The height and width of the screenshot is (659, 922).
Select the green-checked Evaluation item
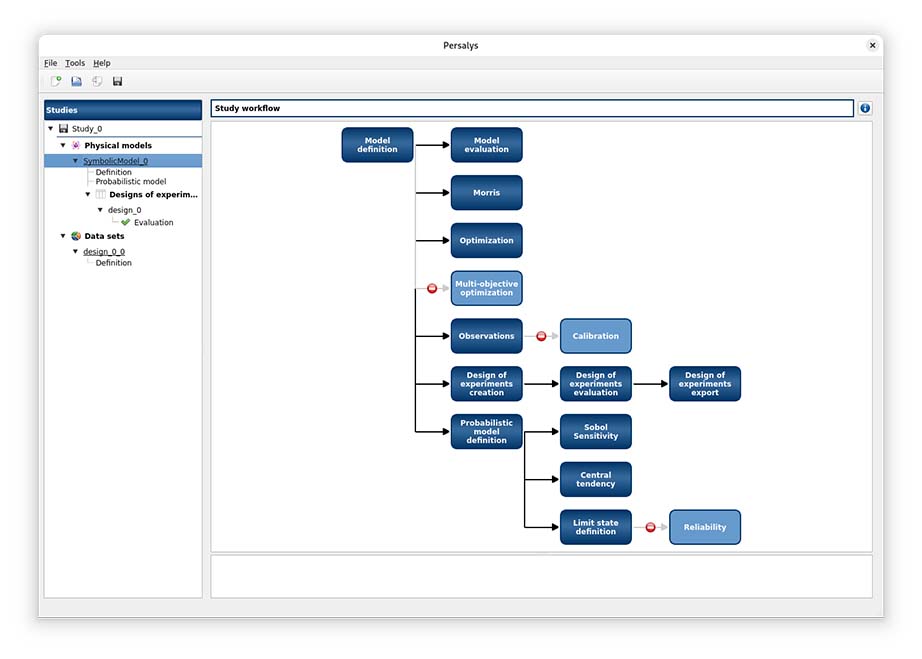click(x=153, y=223)
